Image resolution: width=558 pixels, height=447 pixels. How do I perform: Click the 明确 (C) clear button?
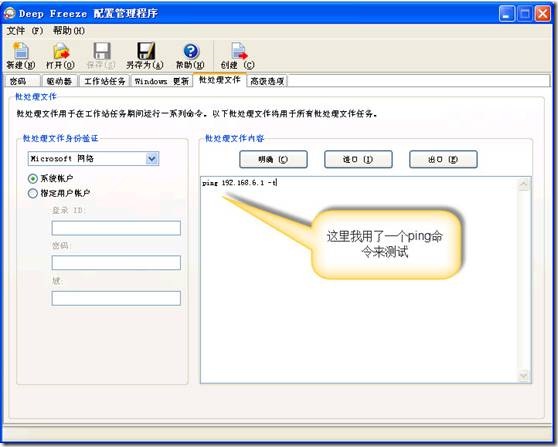coord(273,159)
